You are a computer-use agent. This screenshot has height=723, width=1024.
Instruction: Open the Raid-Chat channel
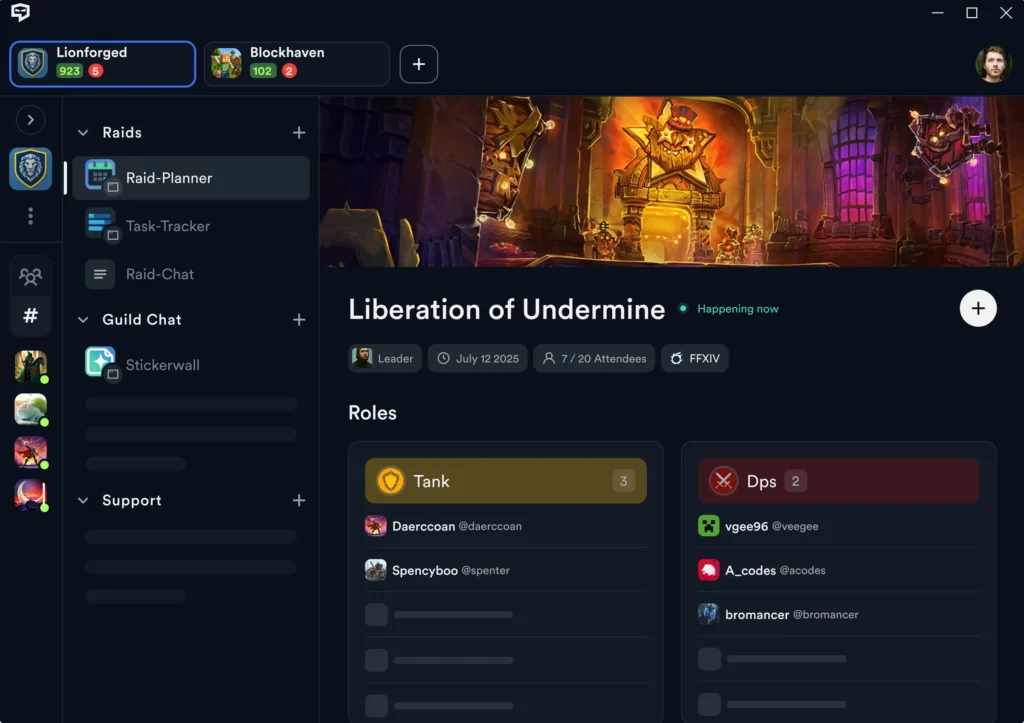191,274
